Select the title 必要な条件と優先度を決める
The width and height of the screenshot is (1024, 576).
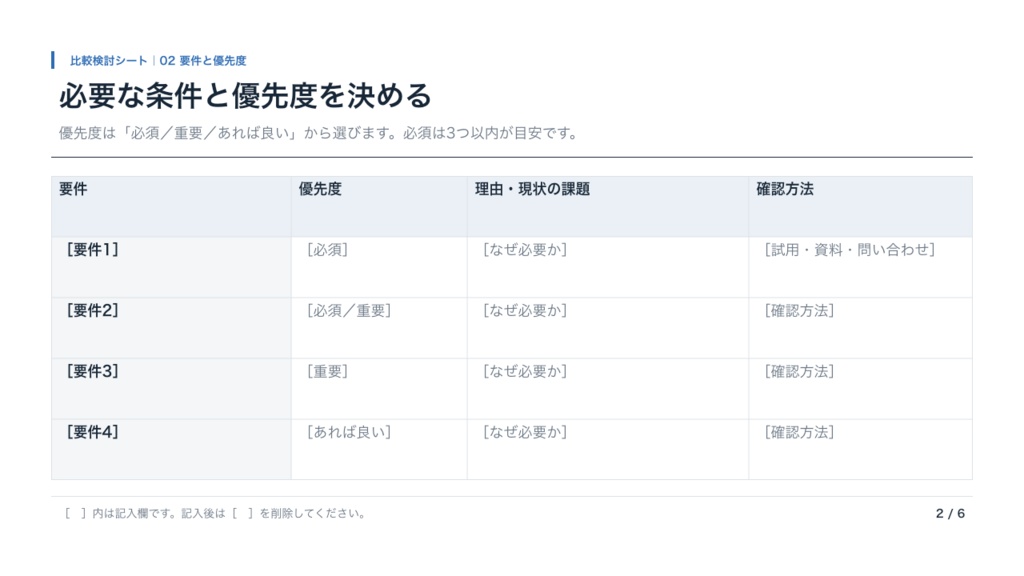click(246, 96)
